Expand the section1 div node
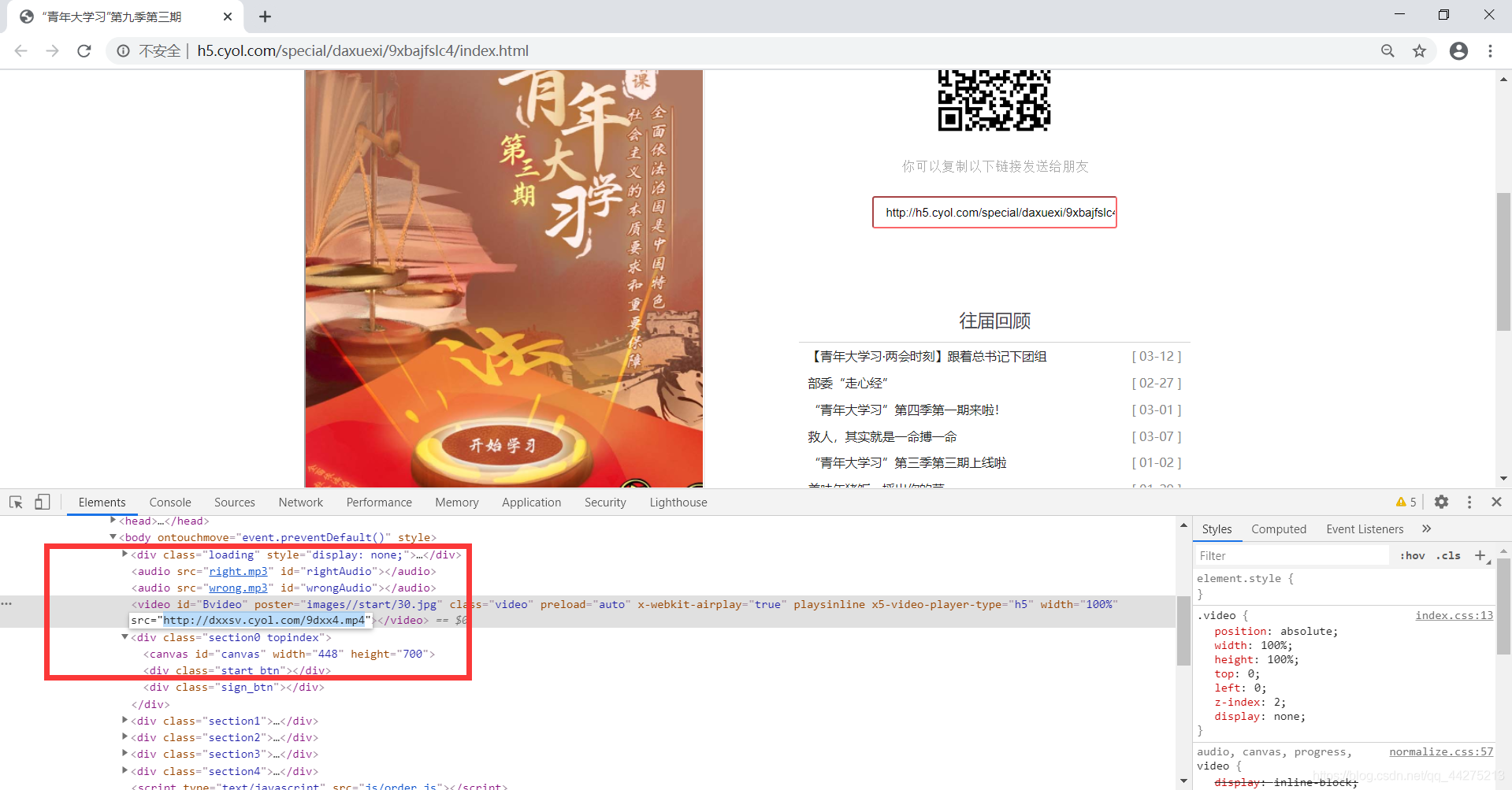 pyautogui.click(x=125, y=721)
